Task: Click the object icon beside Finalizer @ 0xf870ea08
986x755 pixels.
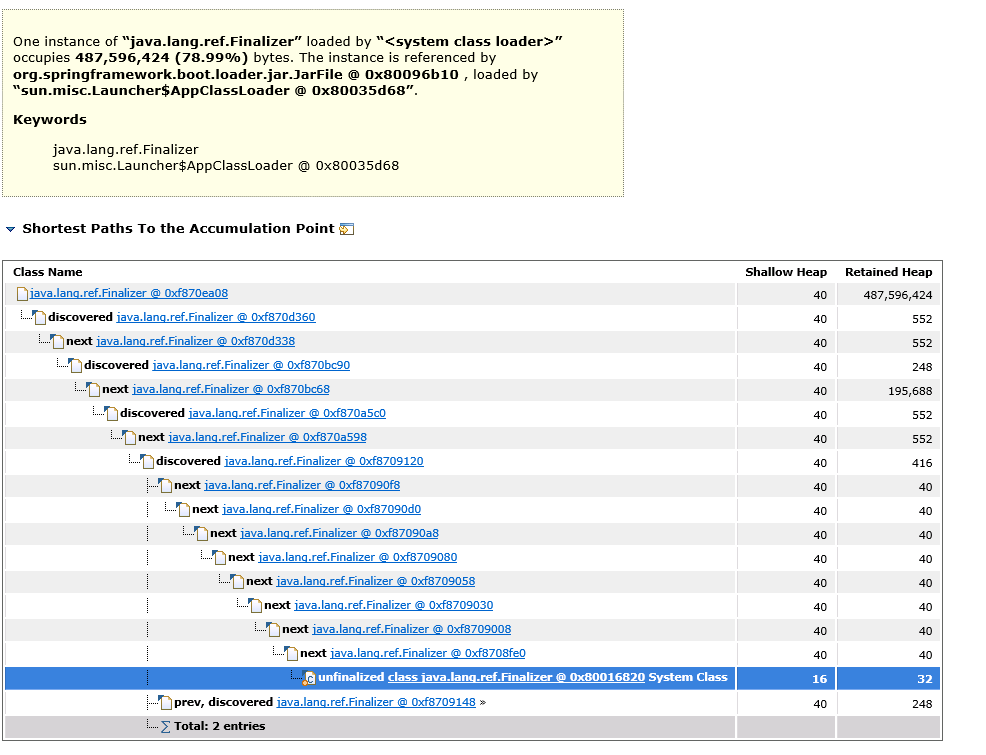Action: (22, 293)
